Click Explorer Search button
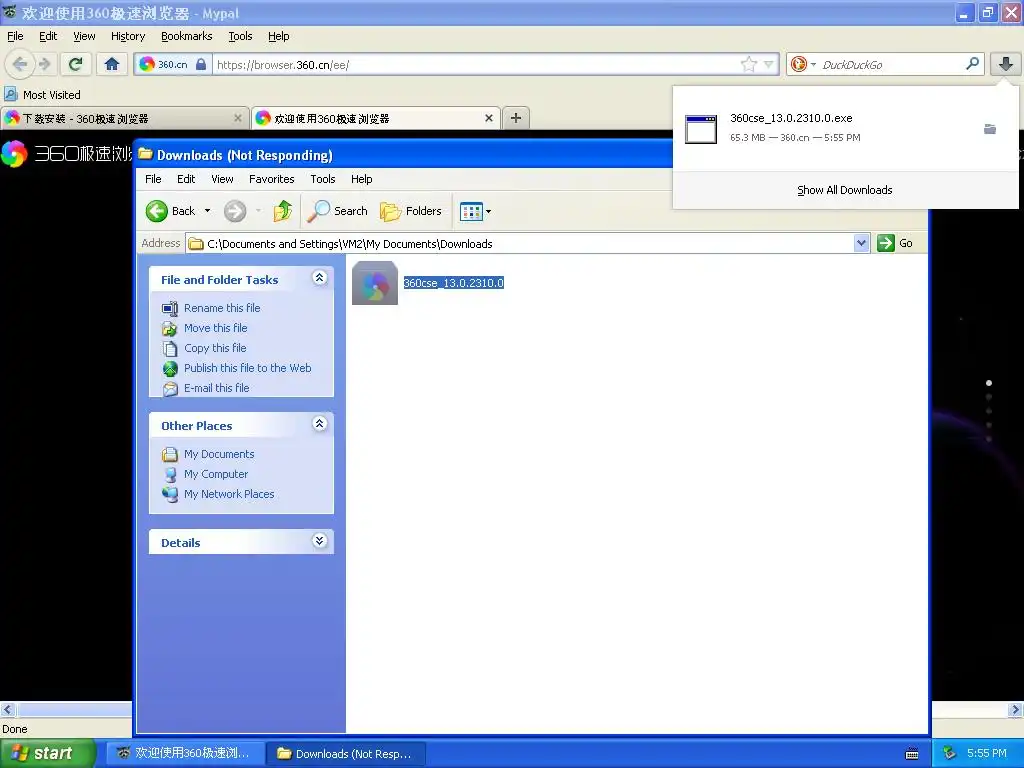The image size is (1024, 768). click(x=338, y=211)
